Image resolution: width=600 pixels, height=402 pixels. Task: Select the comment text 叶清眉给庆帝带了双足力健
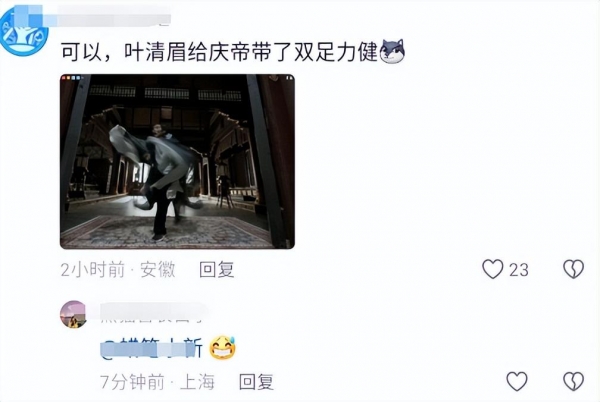(251, 52)
